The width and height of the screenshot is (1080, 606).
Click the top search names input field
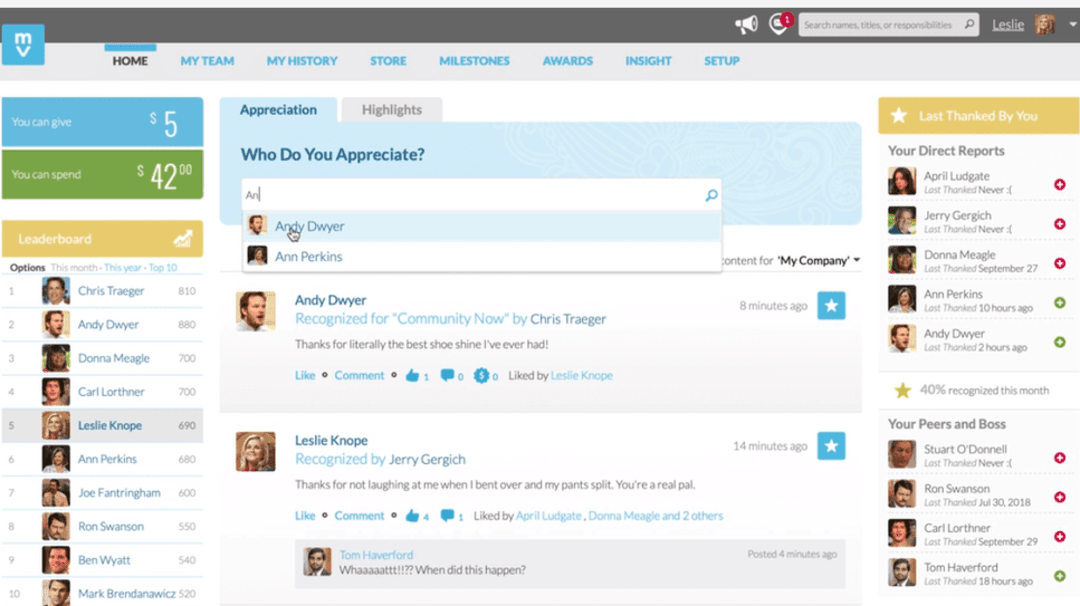point(880,25)
